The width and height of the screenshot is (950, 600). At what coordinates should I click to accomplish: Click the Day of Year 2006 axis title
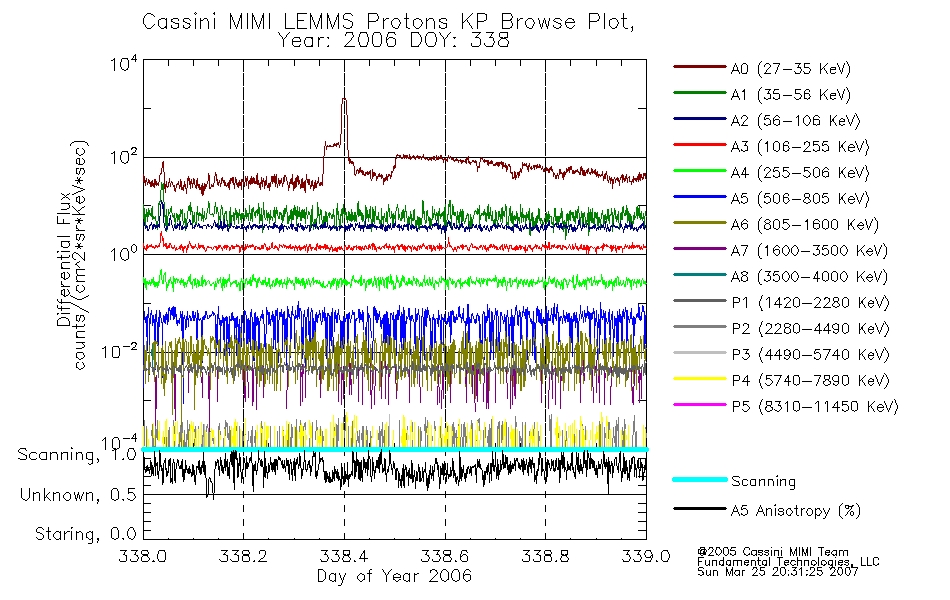pyautogui.click(x=394, y=576)
